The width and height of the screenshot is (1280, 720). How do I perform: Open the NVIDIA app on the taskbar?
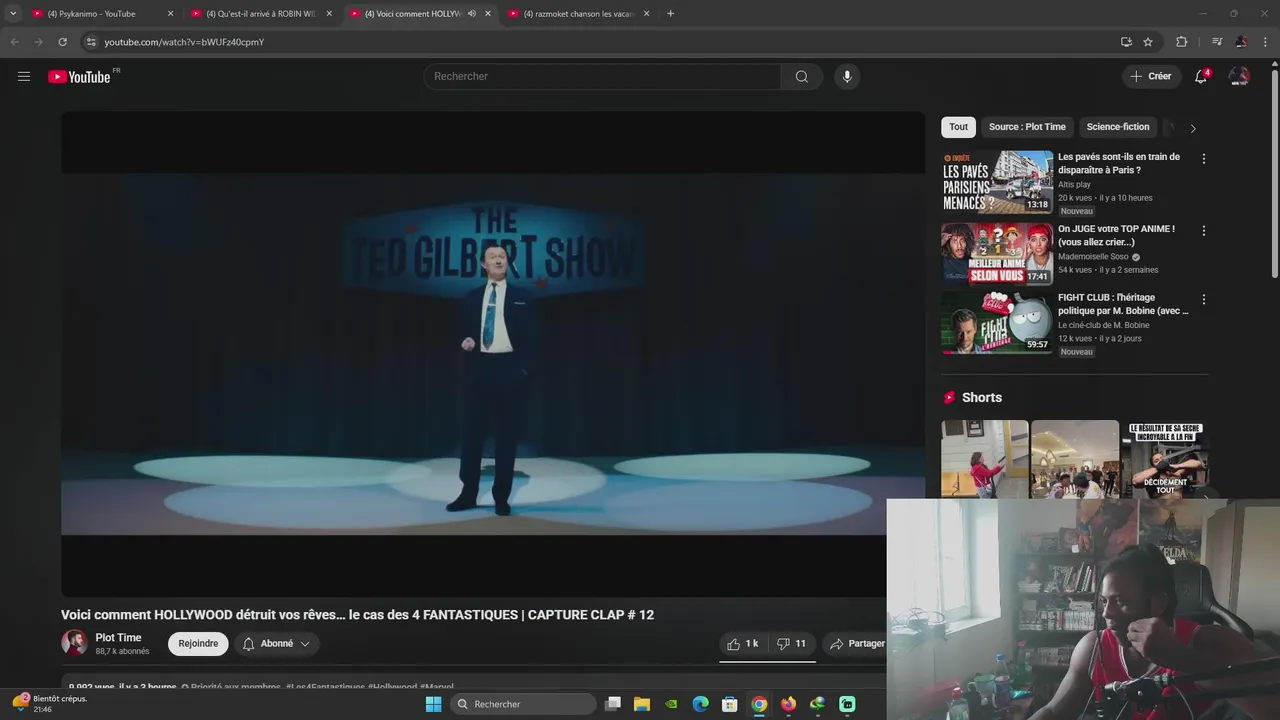pyautogui.click(x=671, y=704)
